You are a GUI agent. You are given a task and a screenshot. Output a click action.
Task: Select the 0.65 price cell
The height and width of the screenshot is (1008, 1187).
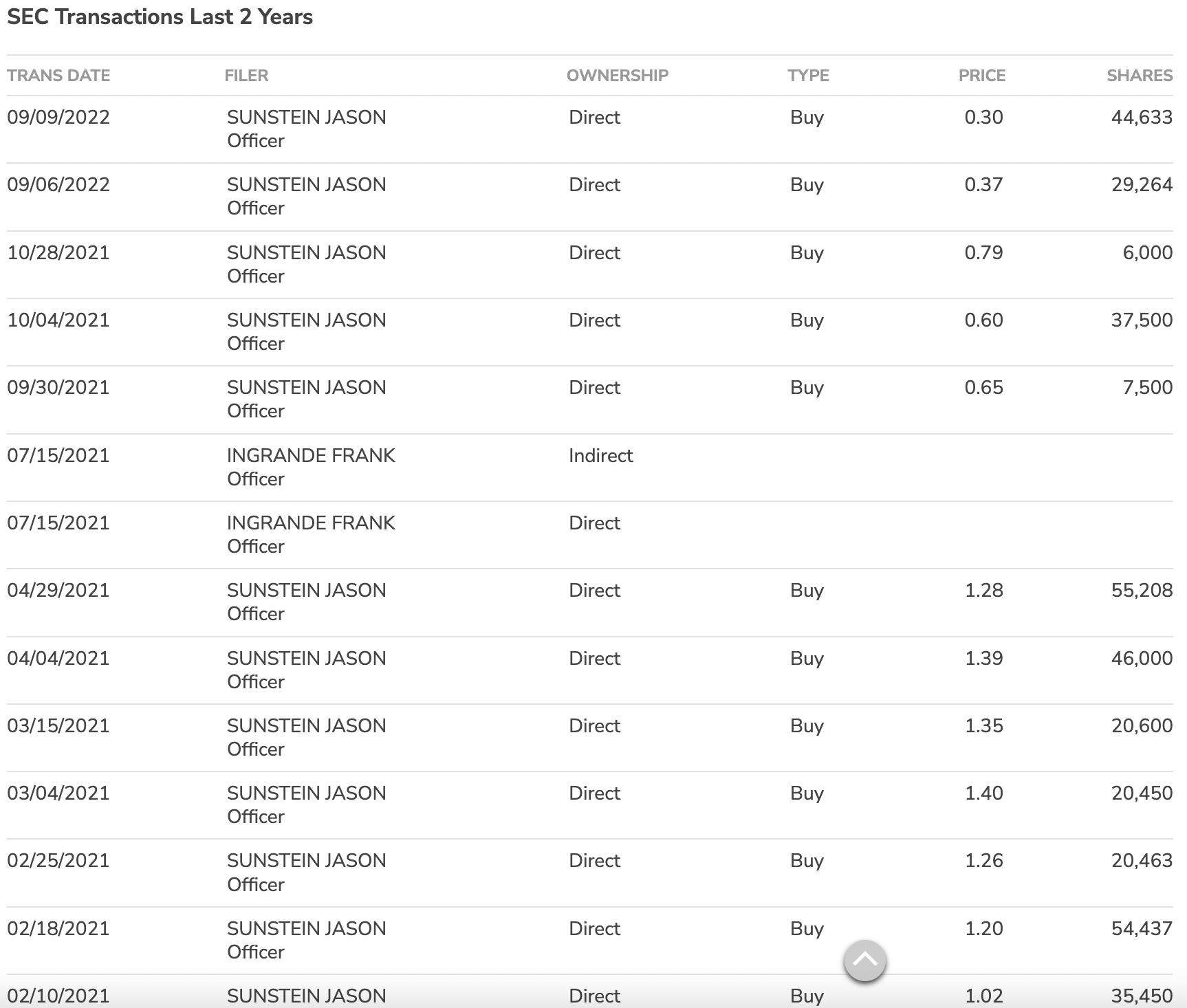click(x=983, y=388)
